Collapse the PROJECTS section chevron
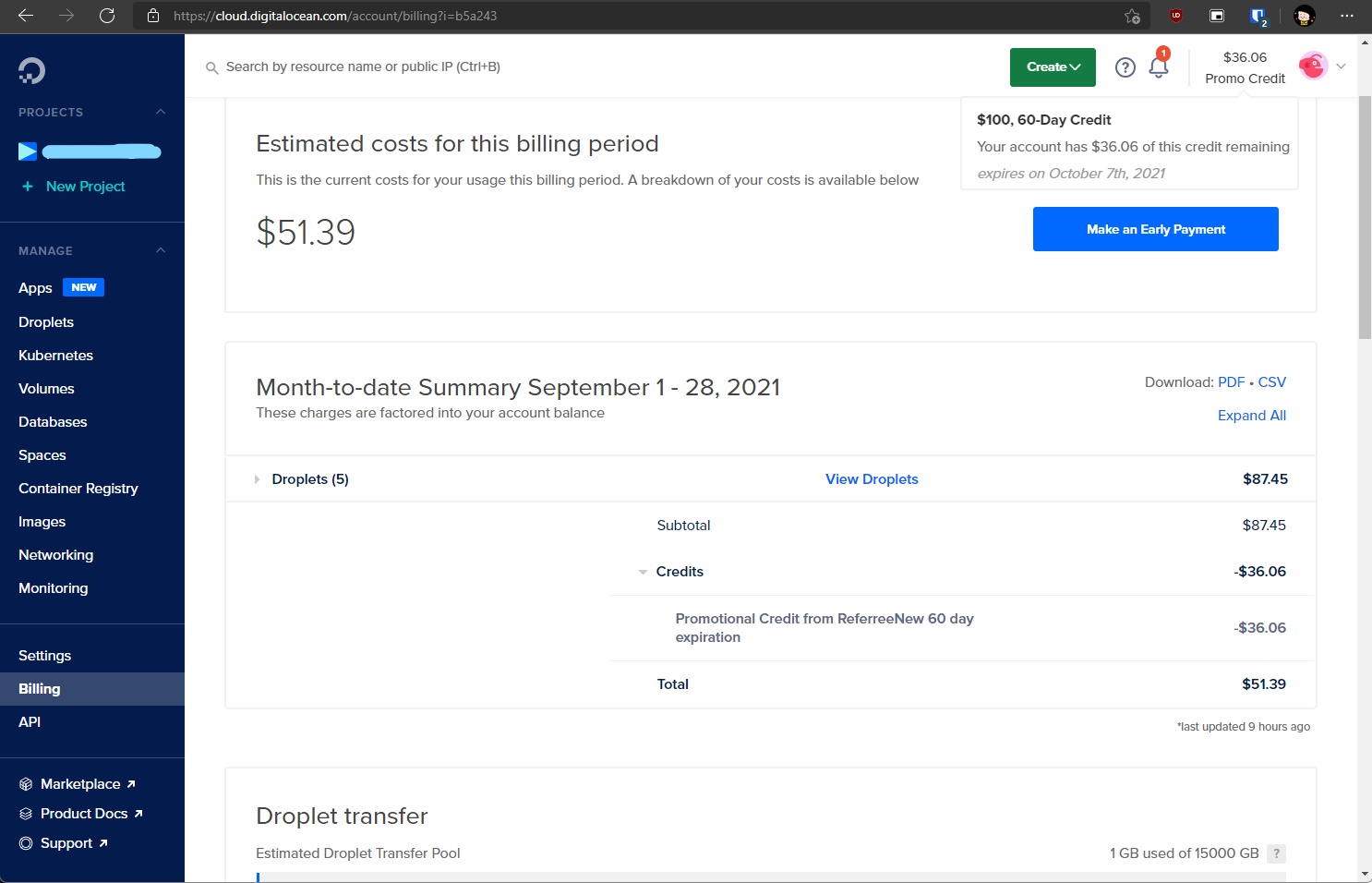Screen dimensions: 1372x883 click(161, 112)
